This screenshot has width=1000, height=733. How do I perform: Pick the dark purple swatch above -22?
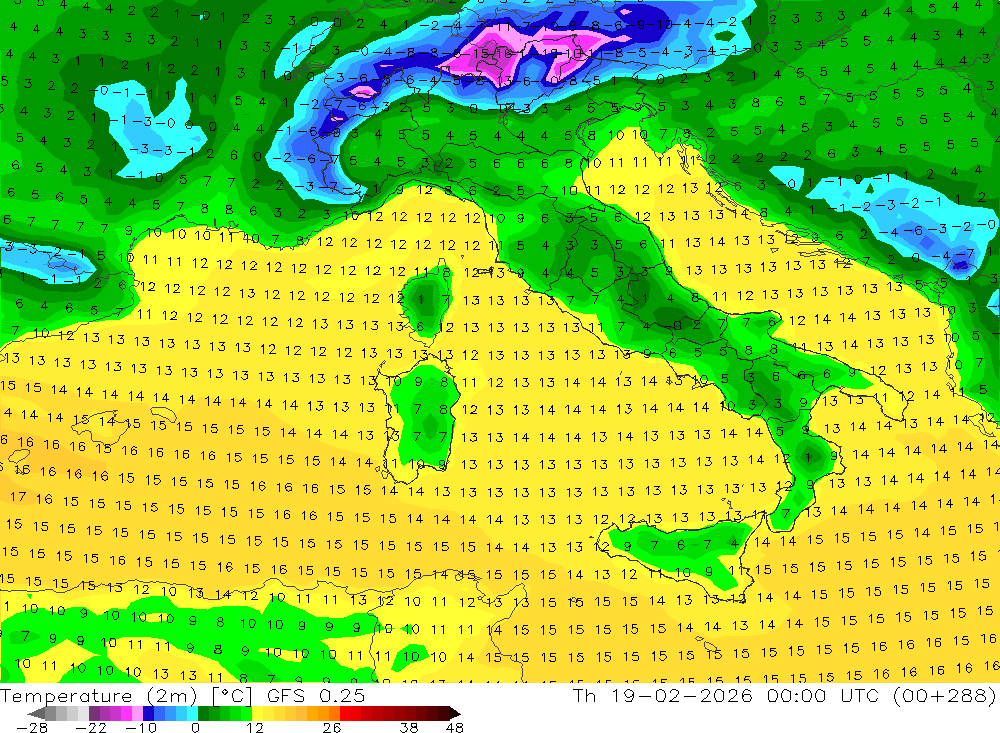(94, 713)
